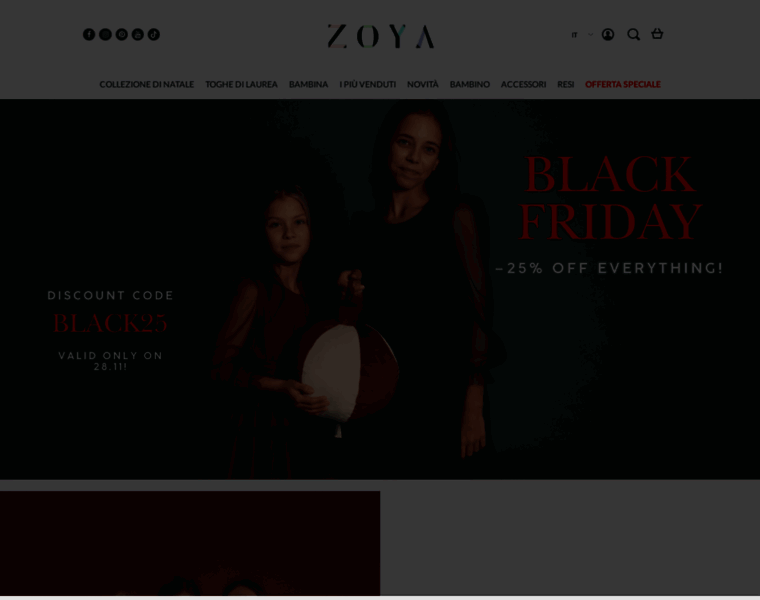This screenshot has height=600, width=760.
Task: Click the search magnifier icon
Action: (x=633, y=34)
